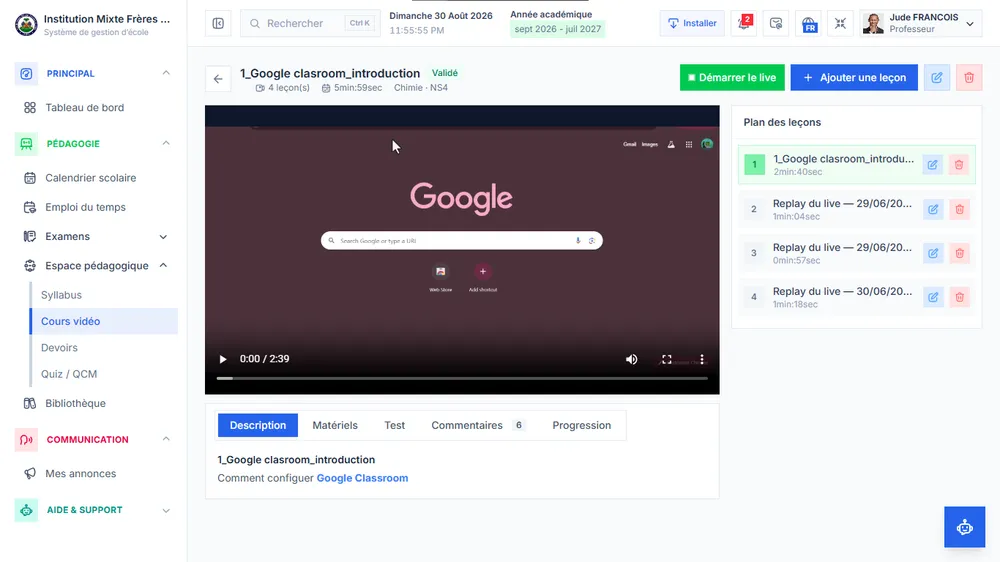This screenshot has height=562, width=1000.
Task: Delete the 1min:18sec replay lesson
Action: tap(959, 297)
